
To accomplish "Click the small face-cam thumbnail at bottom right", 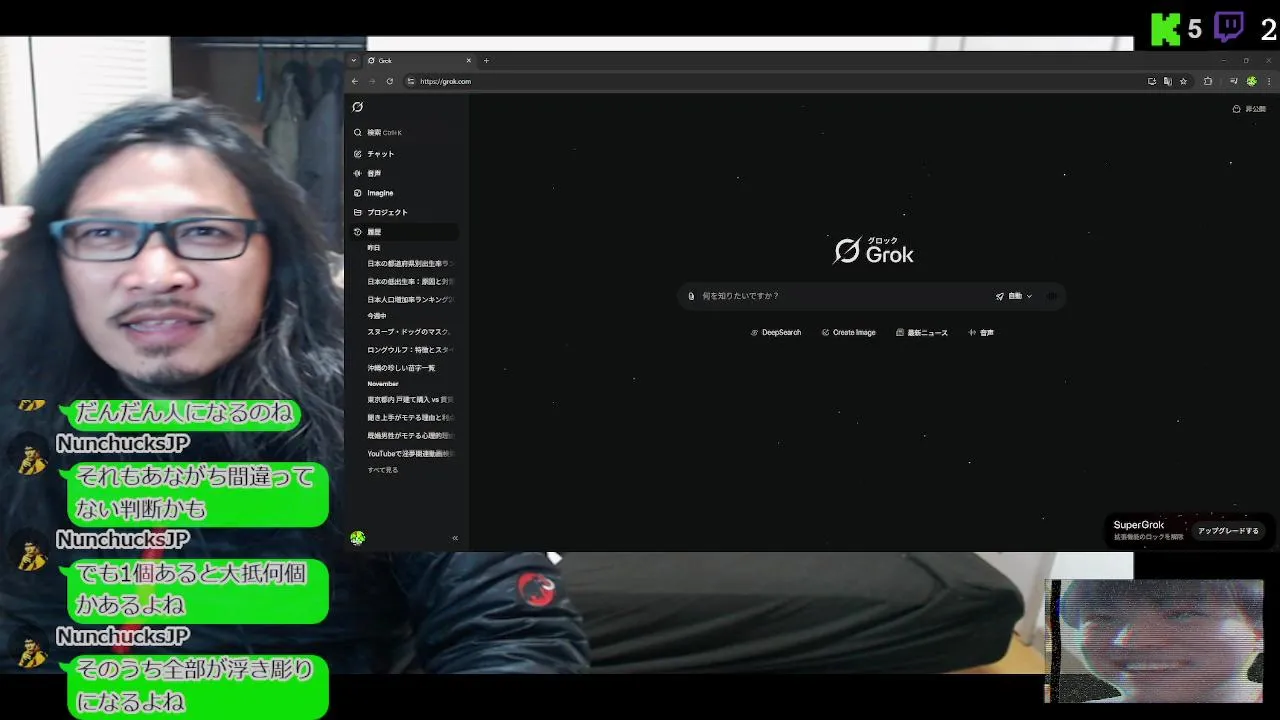I will point(1154,641).
